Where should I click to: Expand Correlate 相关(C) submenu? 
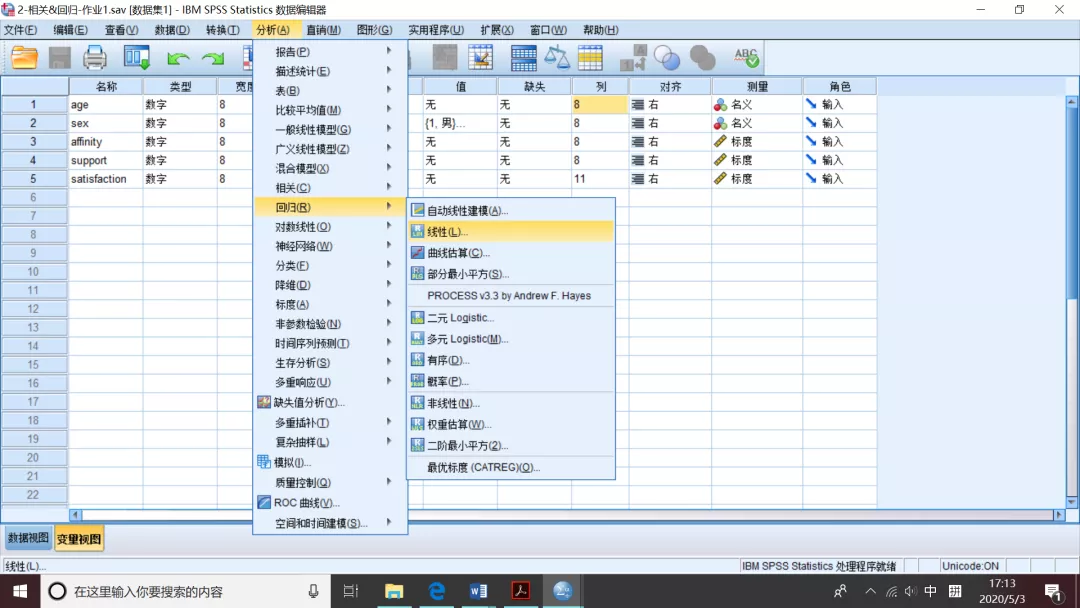click(331, 188)
